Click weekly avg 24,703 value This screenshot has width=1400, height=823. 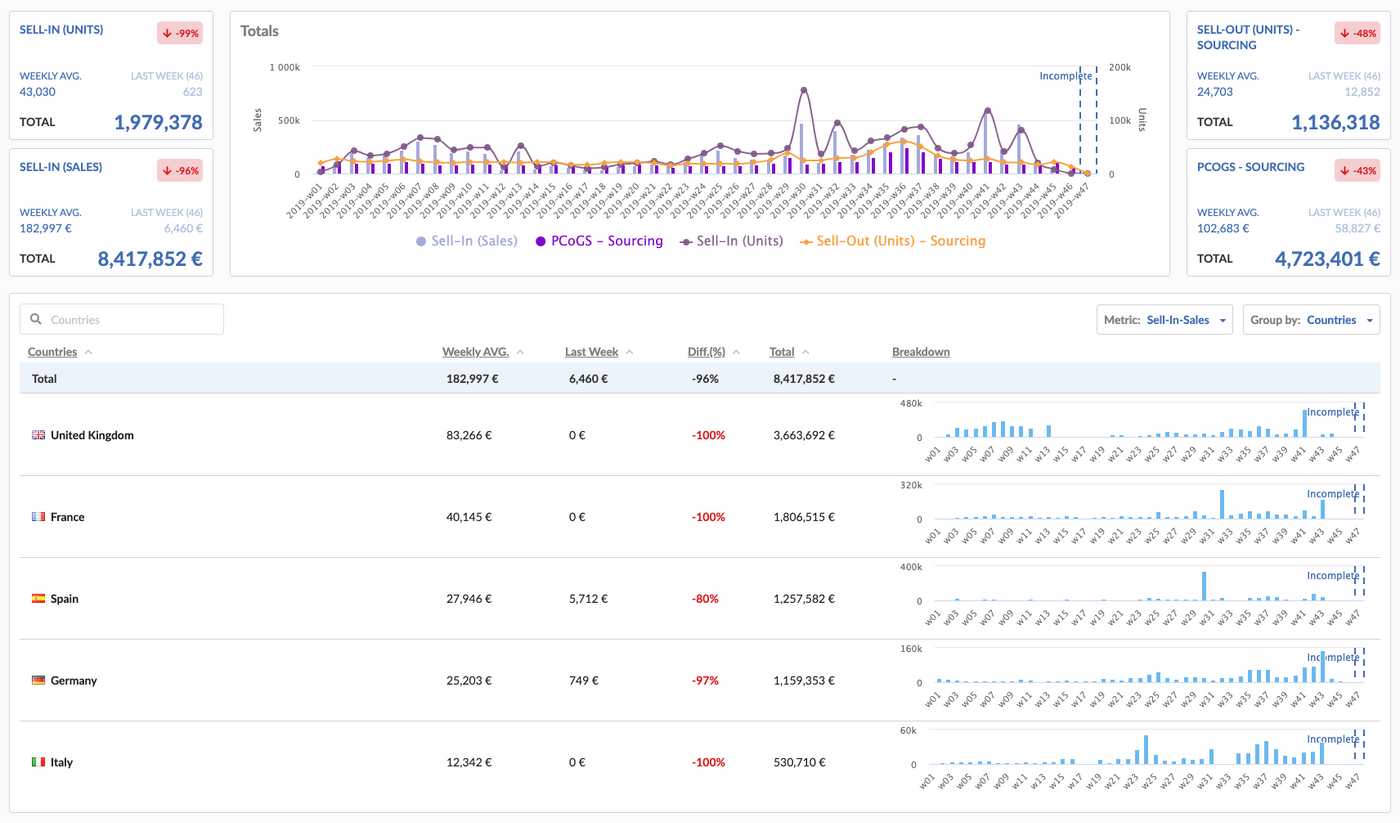1215,92
